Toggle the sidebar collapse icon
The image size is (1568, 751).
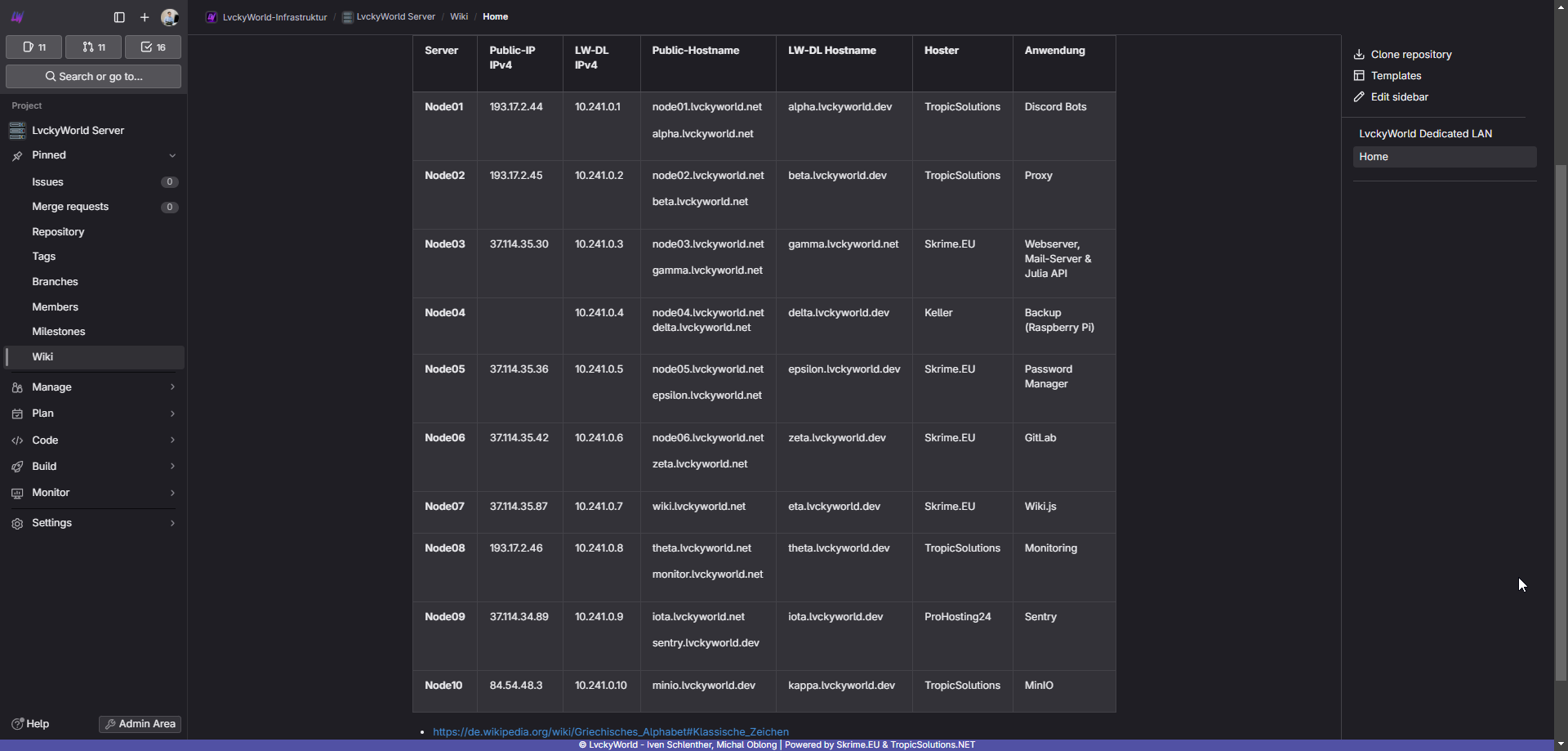click(x=119, y=17)
